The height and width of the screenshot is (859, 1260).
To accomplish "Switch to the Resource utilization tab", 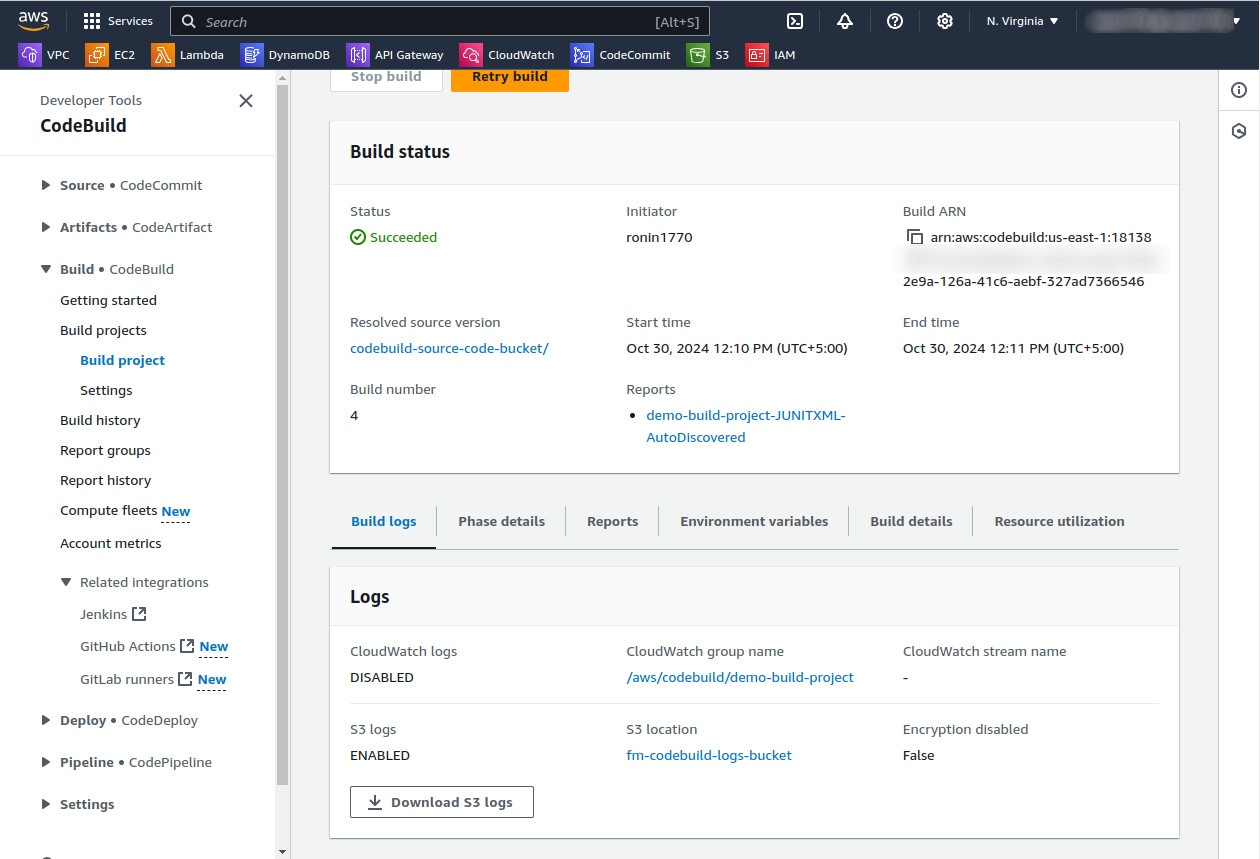I will tap(1059, 521).
